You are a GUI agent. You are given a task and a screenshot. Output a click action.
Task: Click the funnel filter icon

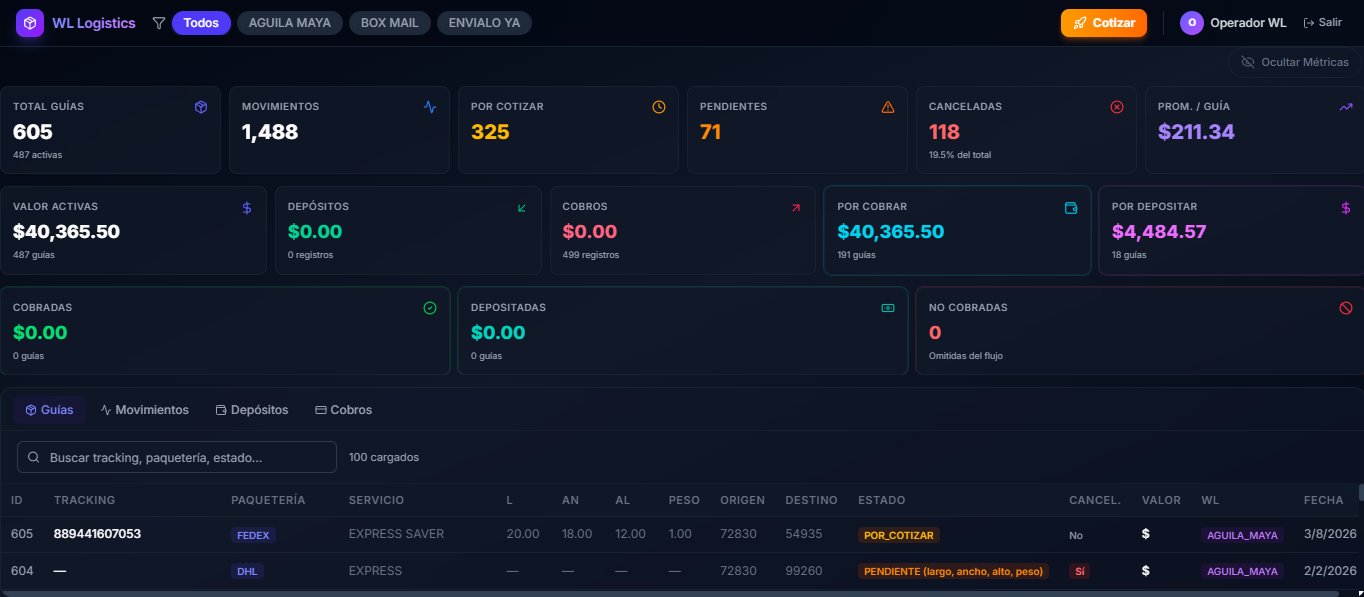click(158, 23)
